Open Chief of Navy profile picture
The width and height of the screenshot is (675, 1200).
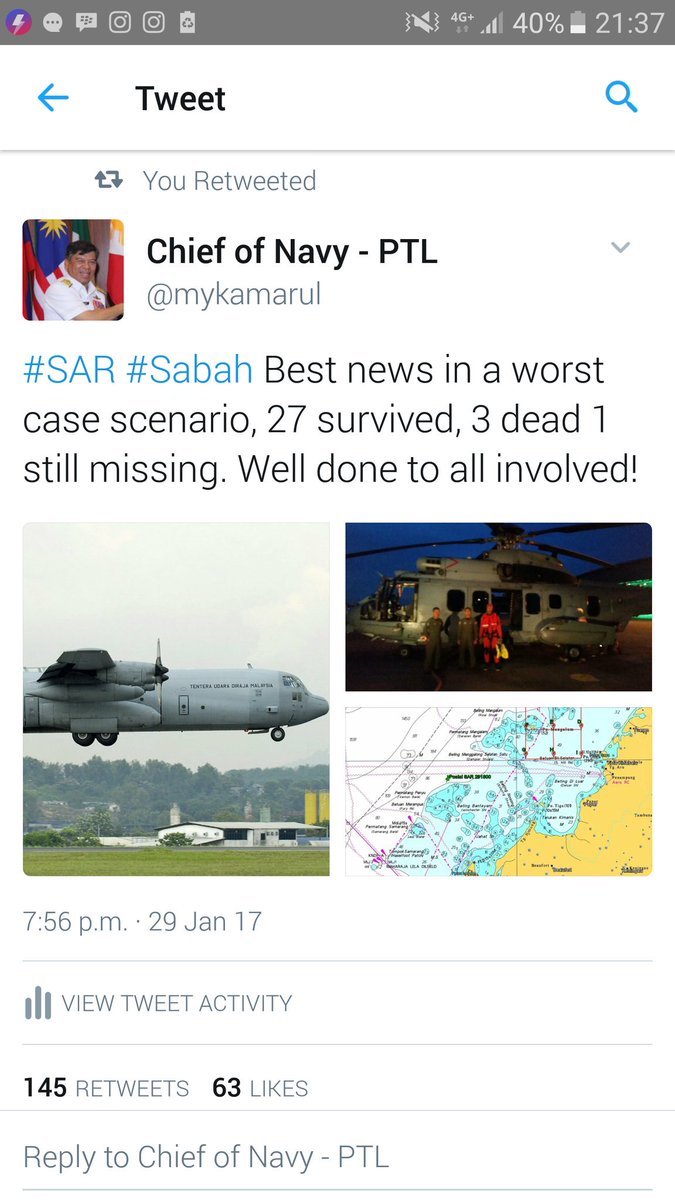(73, 270)
